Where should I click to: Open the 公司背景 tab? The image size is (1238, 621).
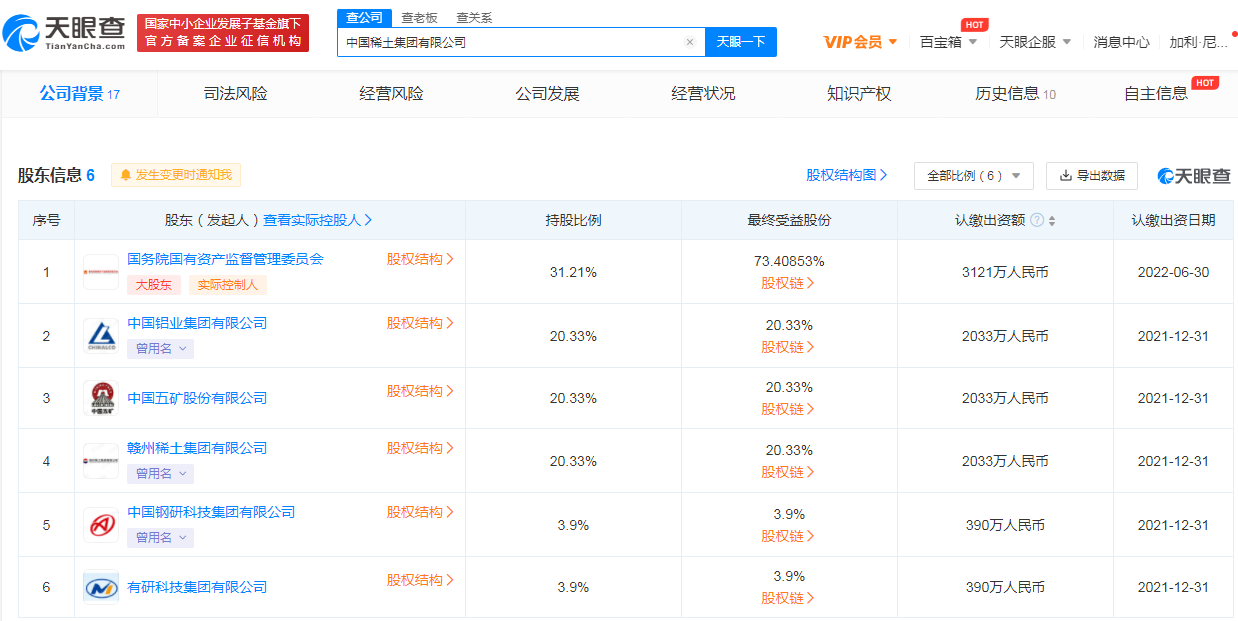pos(79,94)
